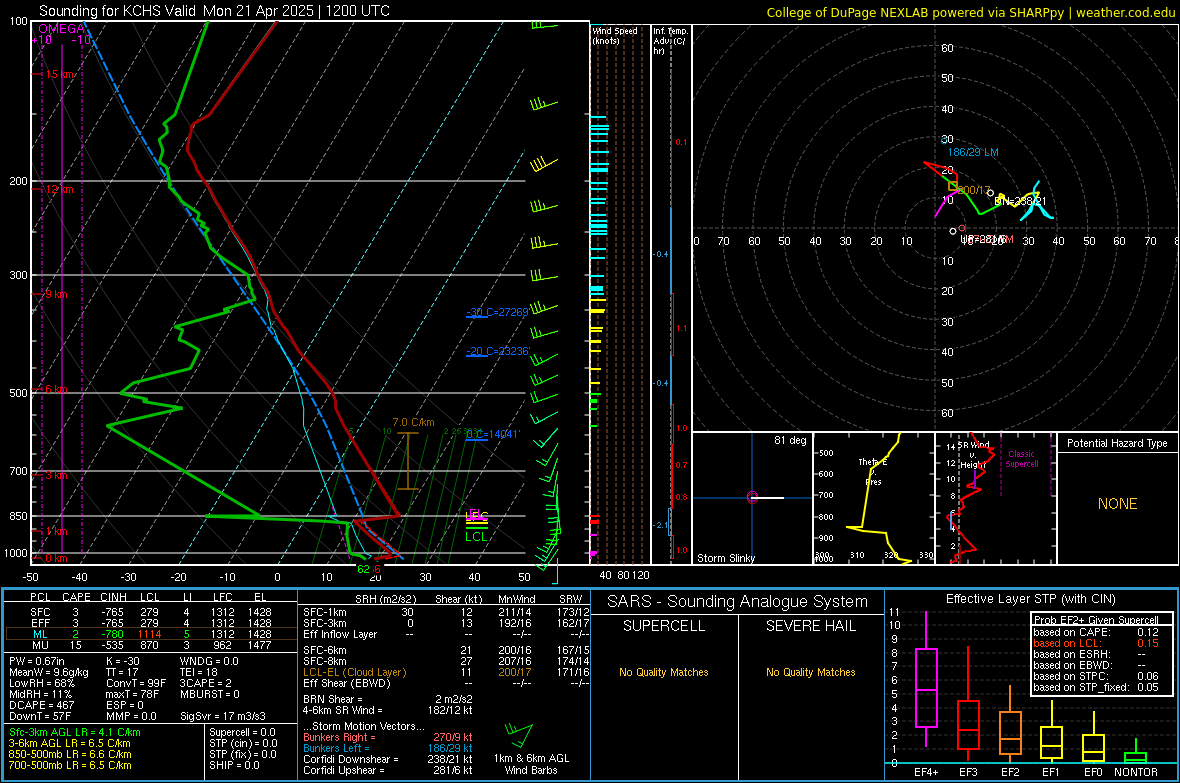The image size is (1180, 783).
Task: Click the 'Potential Hazard Type' heading
Action: point(1117,443)
